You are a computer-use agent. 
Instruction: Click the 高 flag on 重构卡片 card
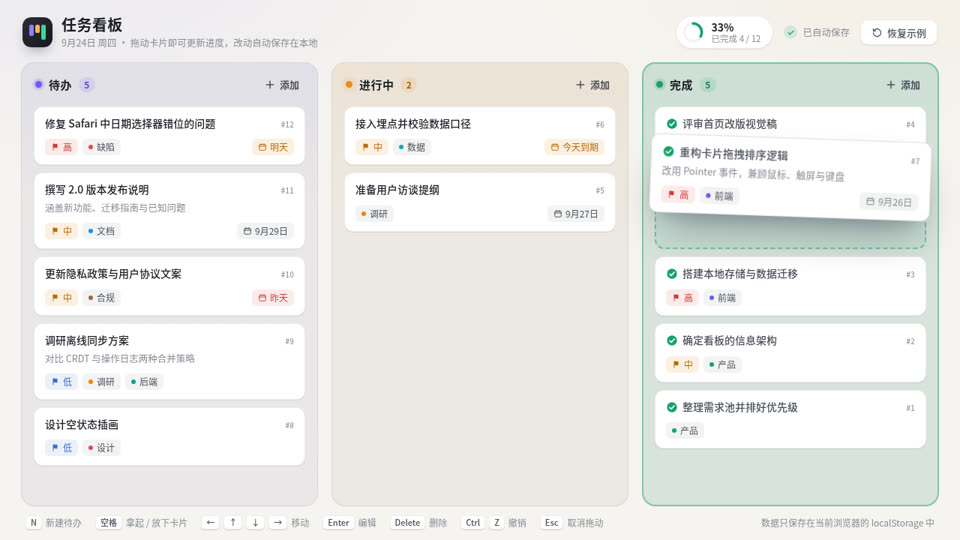pos(678,195)
